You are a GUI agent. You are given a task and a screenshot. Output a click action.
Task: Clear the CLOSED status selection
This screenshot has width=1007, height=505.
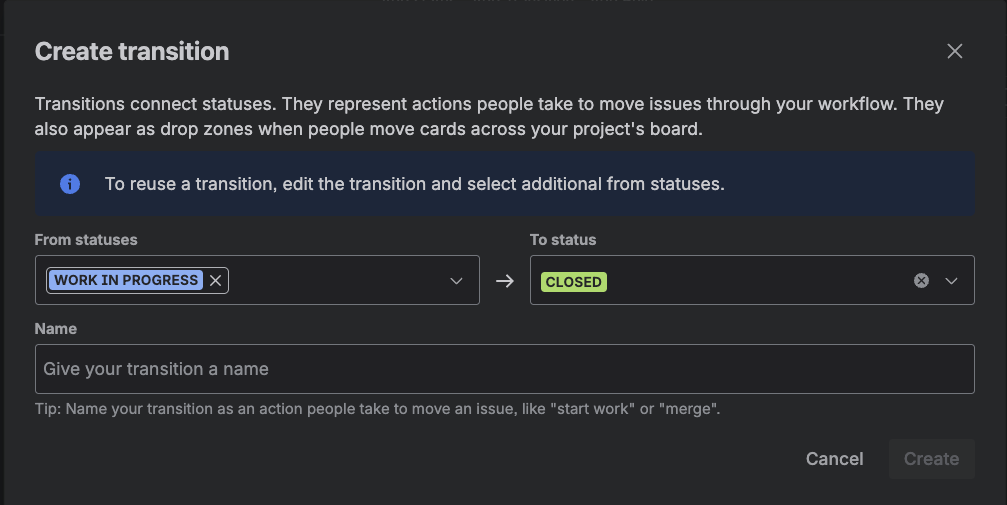coord(921,281)
